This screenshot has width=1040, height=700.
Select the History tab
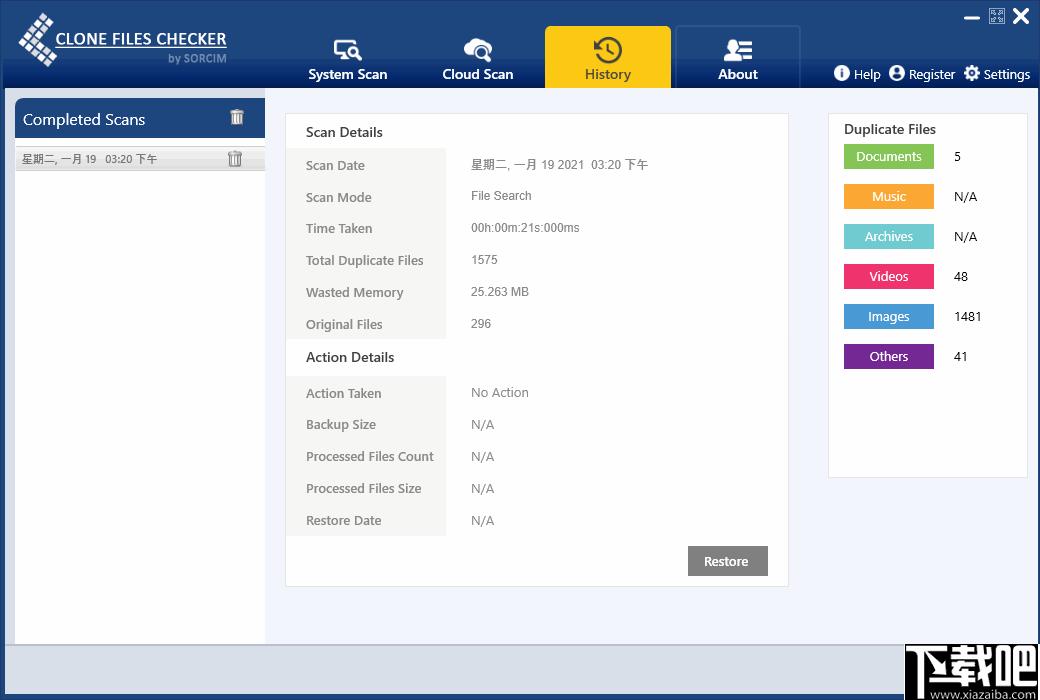click(x=608, y=58)
